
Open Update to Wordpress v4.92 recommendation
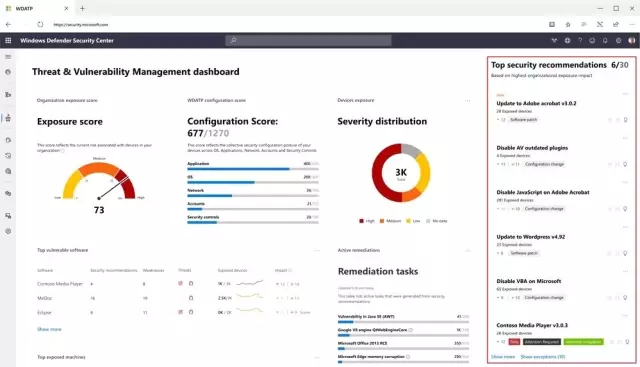click(531, 237)
